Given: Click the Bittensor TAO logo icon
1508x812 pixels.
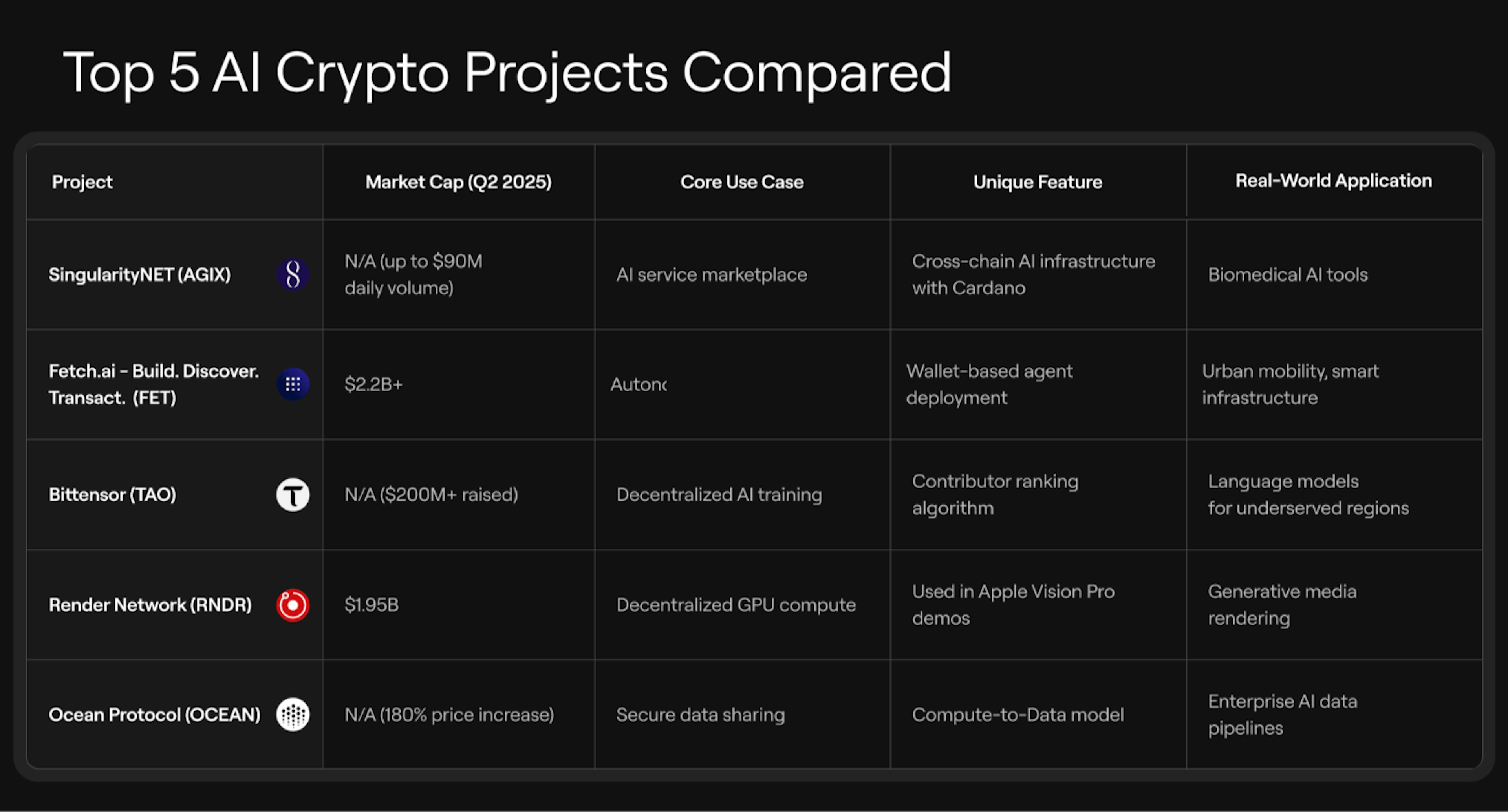Looking at the screenshot, I should pyautogui.click(x=293, y=495).
